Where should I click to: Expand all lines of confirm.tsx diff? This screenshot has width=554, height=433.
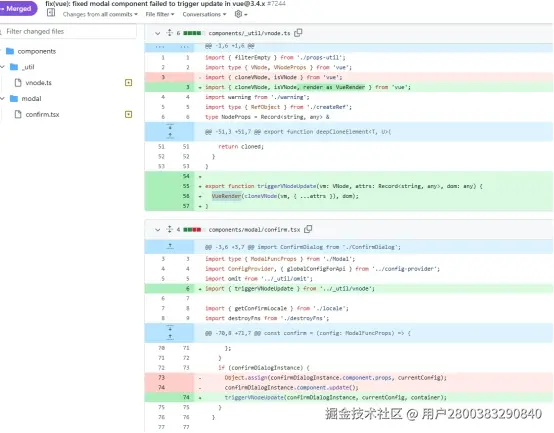pyautogui.click(x=170, y=229)
